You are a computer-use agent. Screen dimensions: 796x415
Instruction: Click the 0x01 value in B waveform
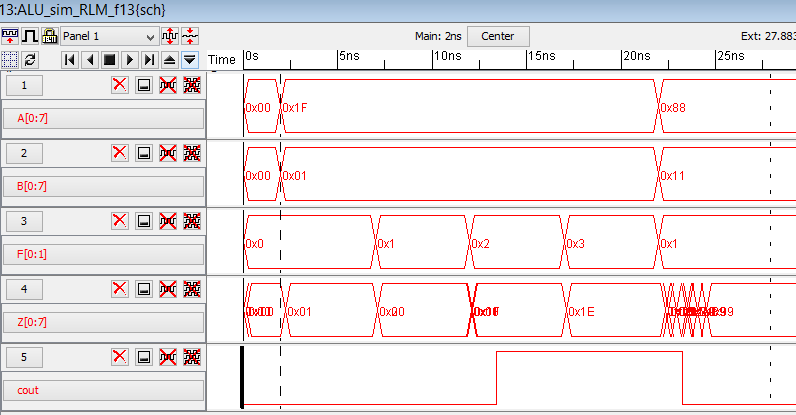pyautogui.click(x=294, y=176)
